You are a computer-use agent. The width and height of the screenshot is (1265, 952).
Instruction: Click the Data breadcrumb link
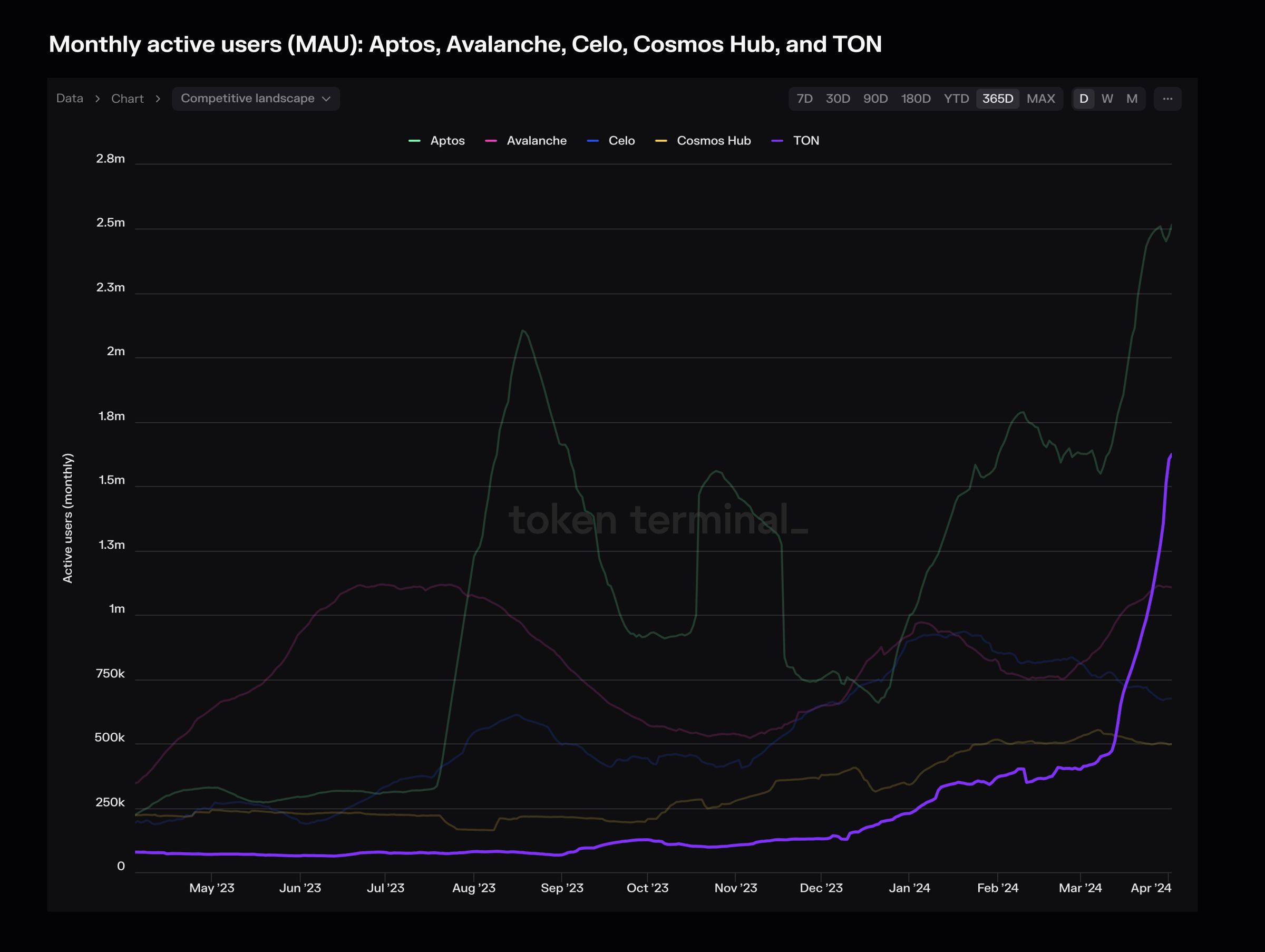70,99
